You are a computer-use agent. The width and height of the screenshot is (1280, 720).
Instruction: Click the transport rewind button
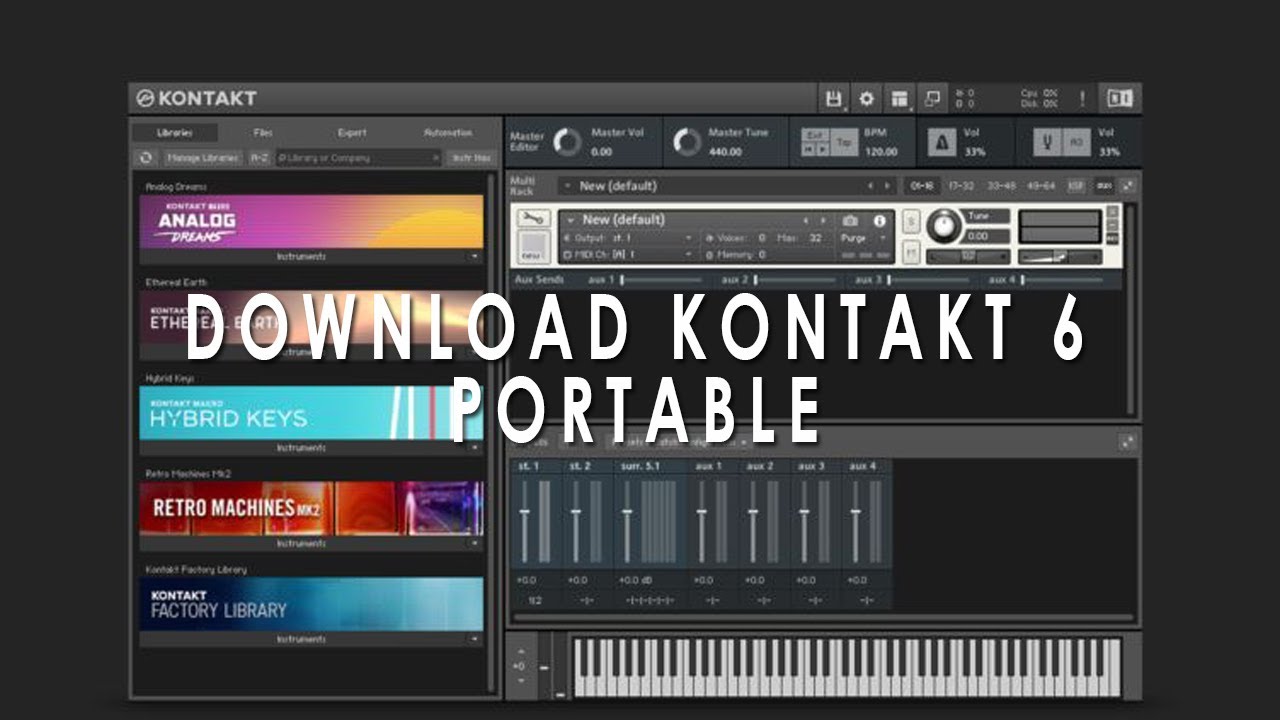809,149
